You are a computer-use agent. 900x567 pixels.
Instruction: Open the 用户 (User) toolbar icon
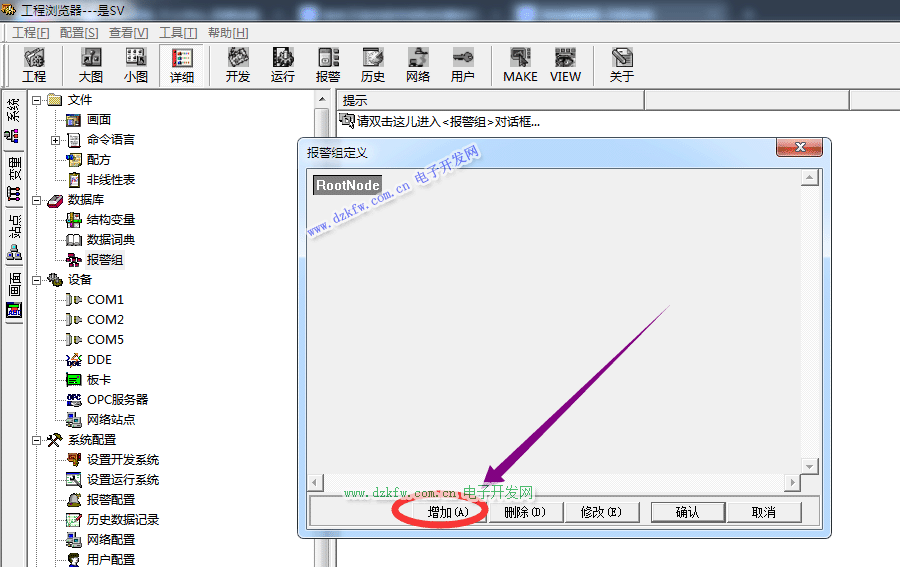coord(463,65)
